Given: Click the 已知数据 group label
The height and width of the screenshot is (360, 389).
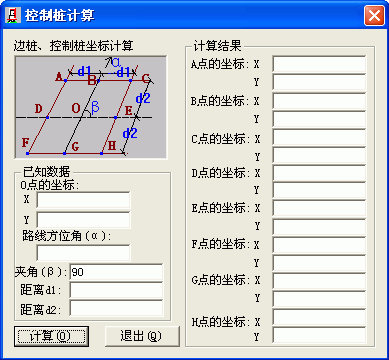Looking at the screenshot, I should 46,172.
